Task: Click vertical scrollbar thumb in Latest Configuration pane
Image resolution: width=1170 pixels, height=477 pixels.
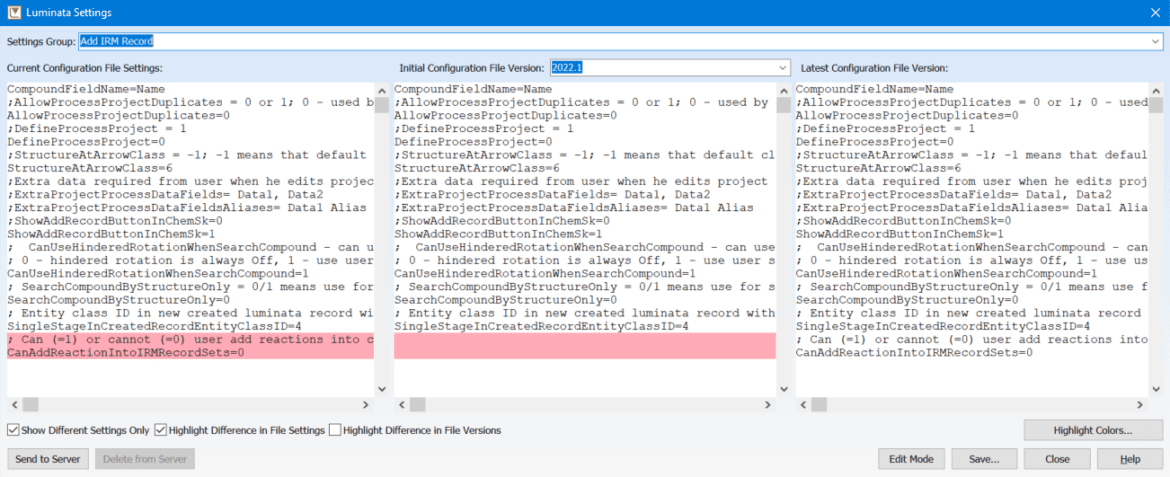Action: 1156,105
